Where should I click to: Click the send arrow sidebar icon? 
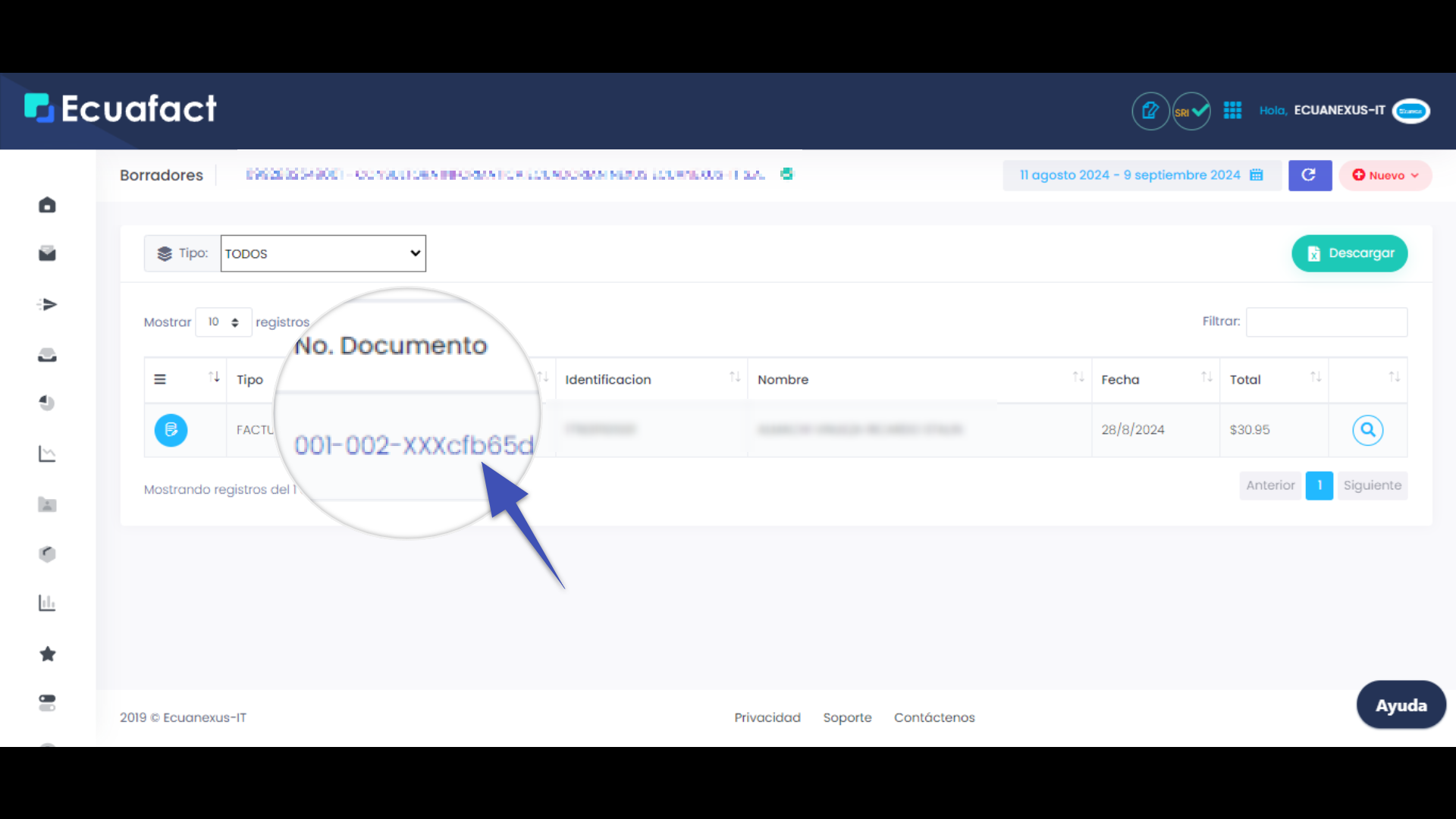[x=47, y=305]
